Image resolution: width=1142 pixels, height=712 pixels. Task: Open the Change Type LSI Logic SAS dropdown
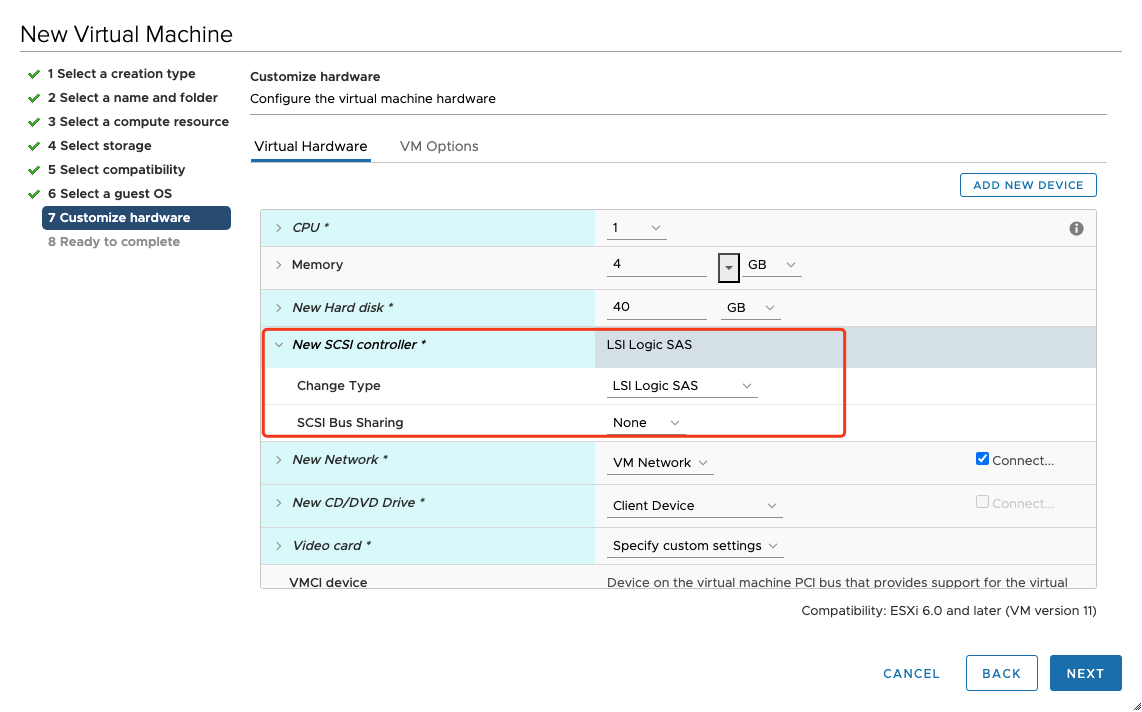click(682, 386)
